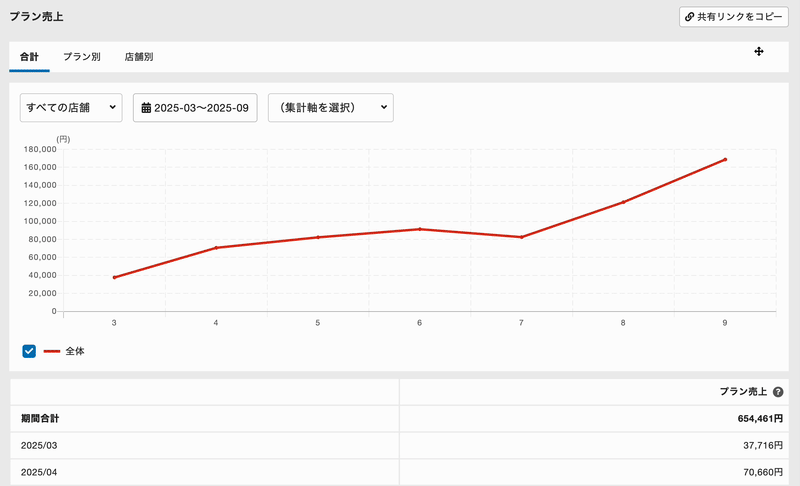
Task: Click the move handle cross icon
Action: click(759, 51)
